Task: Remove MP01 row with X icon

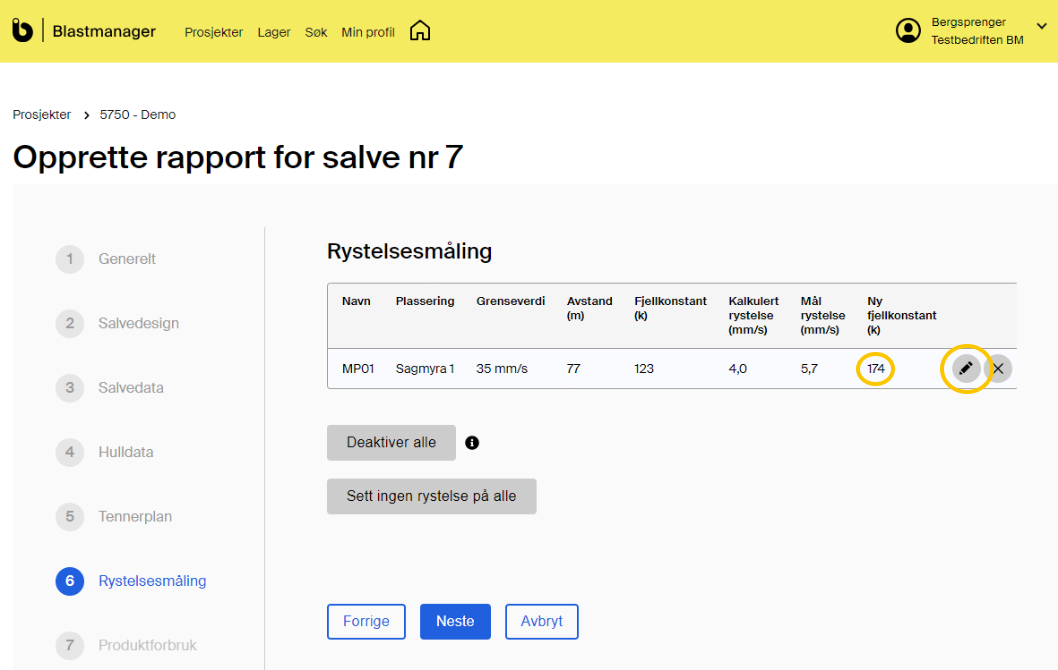Action: click(x=998, y=369)
